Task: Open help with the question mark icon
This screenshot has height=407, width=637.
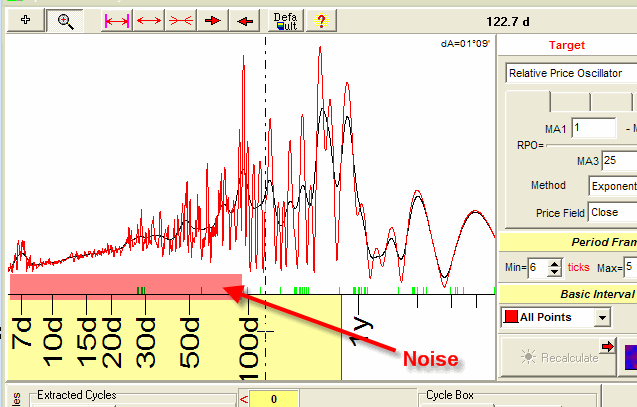Action: (320, 20)
